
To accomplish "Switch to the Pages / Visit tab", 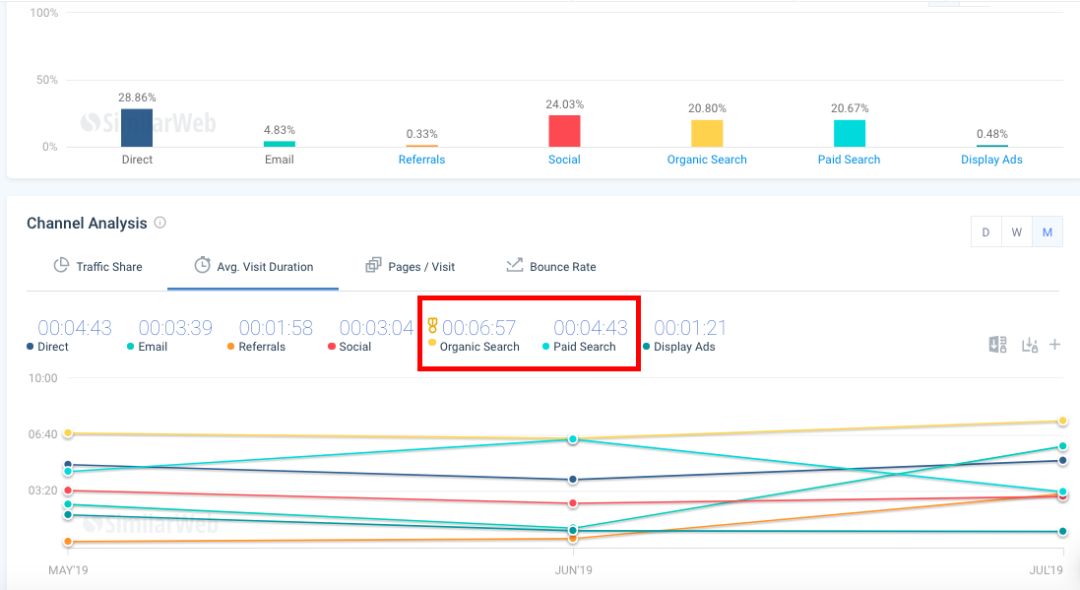I will [x=410, y=266].
